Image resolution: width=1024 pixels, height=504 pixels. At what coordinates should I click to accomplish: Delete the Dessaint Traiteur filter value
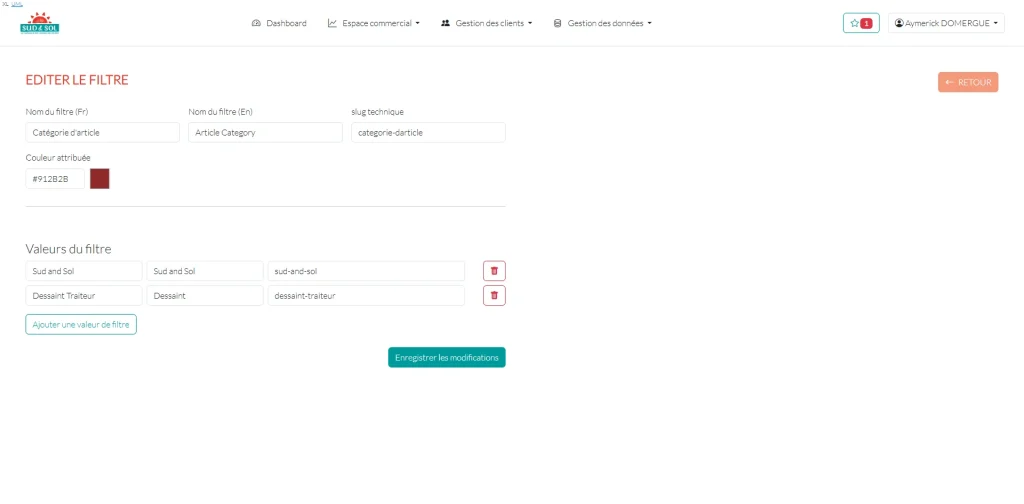494,295
